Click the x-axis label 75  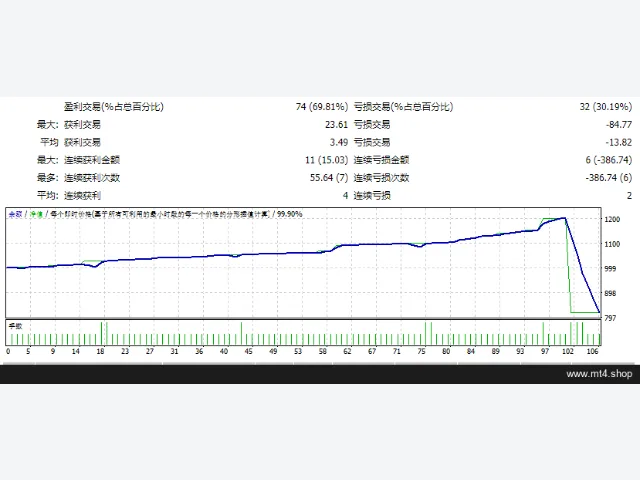click(x=422, y=351)
